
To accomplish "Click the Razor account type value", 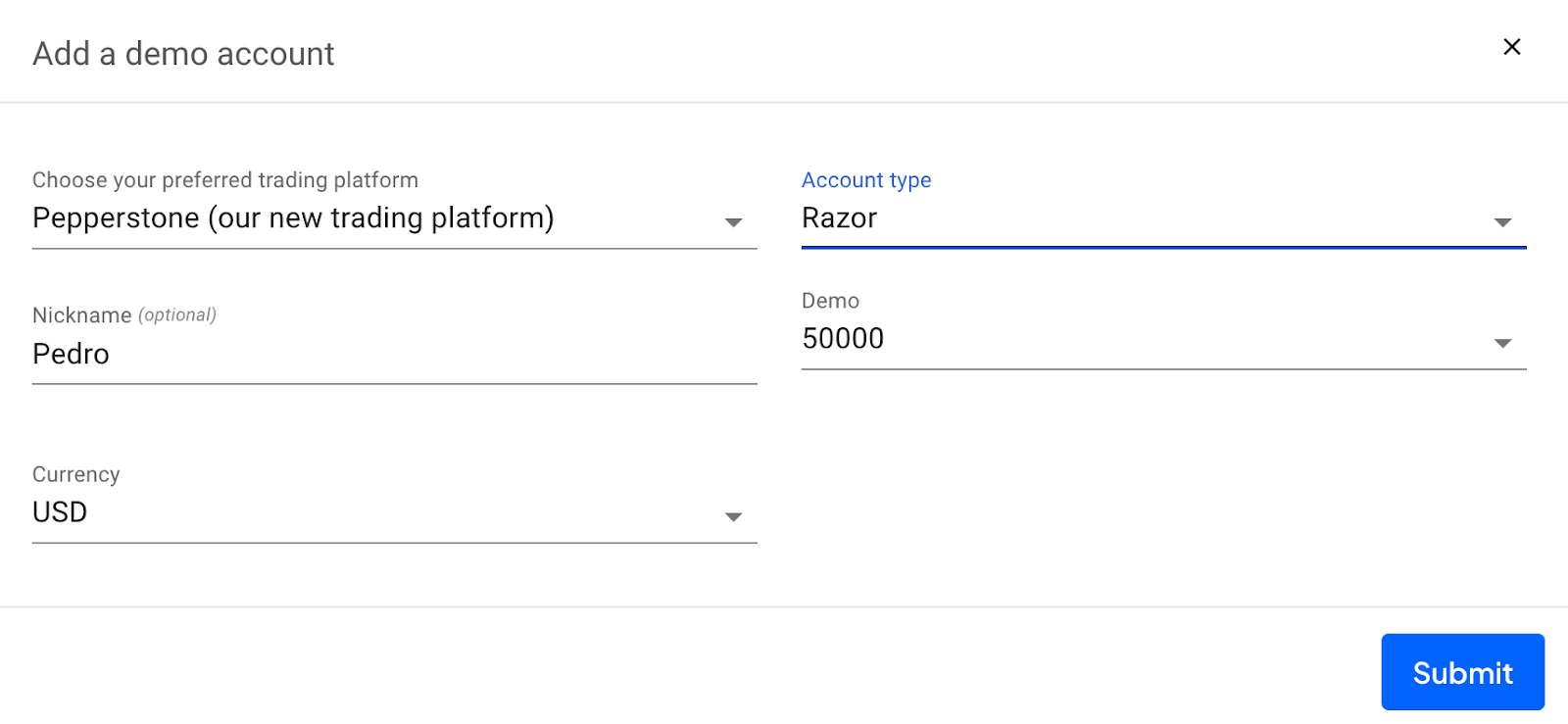I will (x=840, y=217).
